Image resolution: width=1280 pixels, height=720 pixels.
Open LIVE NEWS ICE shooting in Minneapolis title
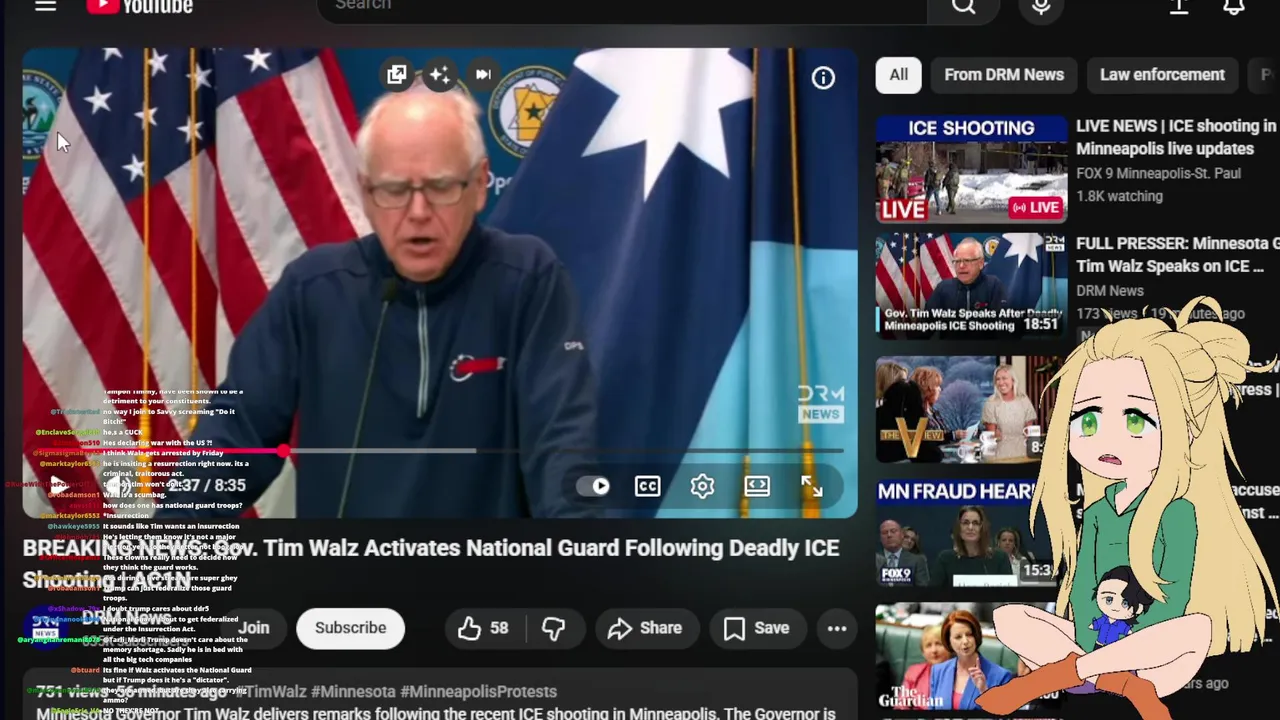pyautogui.click(x=1176, y=137)
